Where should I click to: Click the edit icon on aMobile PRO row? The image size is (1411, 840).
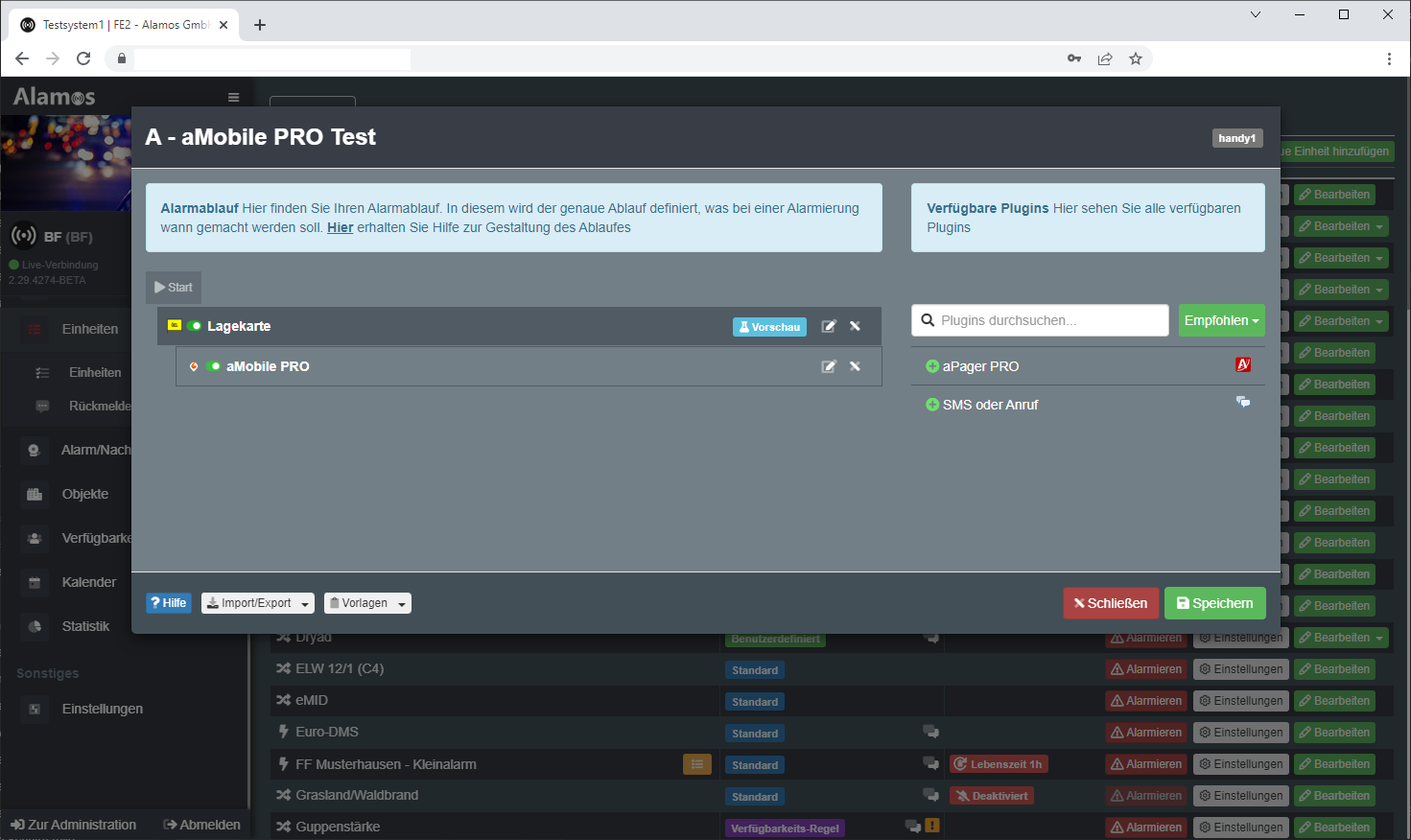tap(829, 367)
